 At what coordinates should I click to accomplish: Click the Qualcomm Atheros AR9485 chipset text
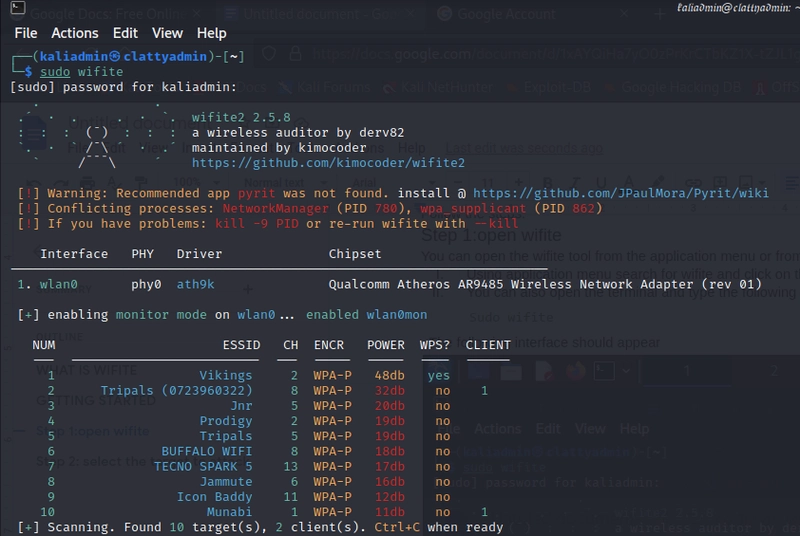point(545,285)
